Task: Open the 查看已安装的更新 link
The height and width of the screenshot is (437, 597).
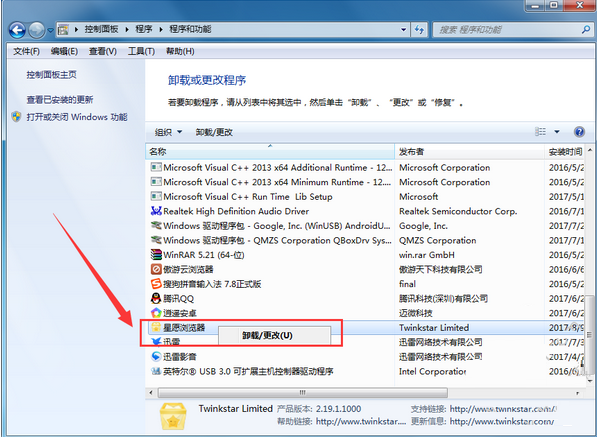Action: tap(60, 100)
